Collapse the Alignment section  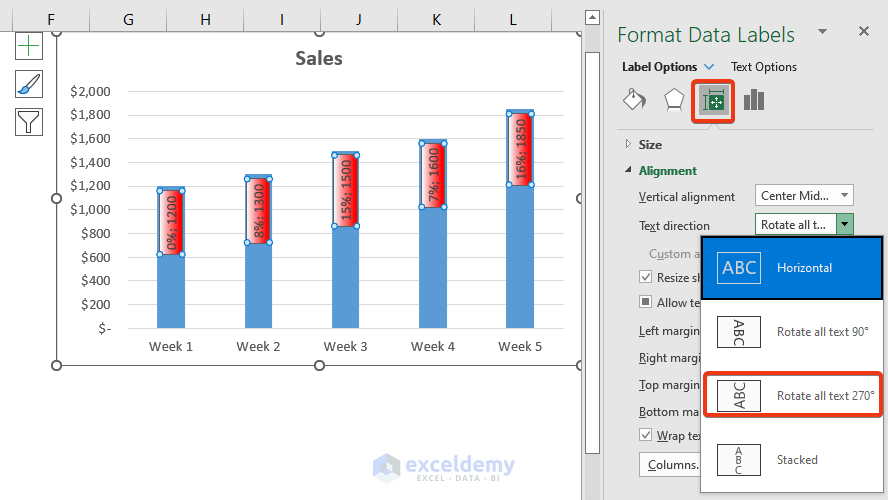(628, 170)
